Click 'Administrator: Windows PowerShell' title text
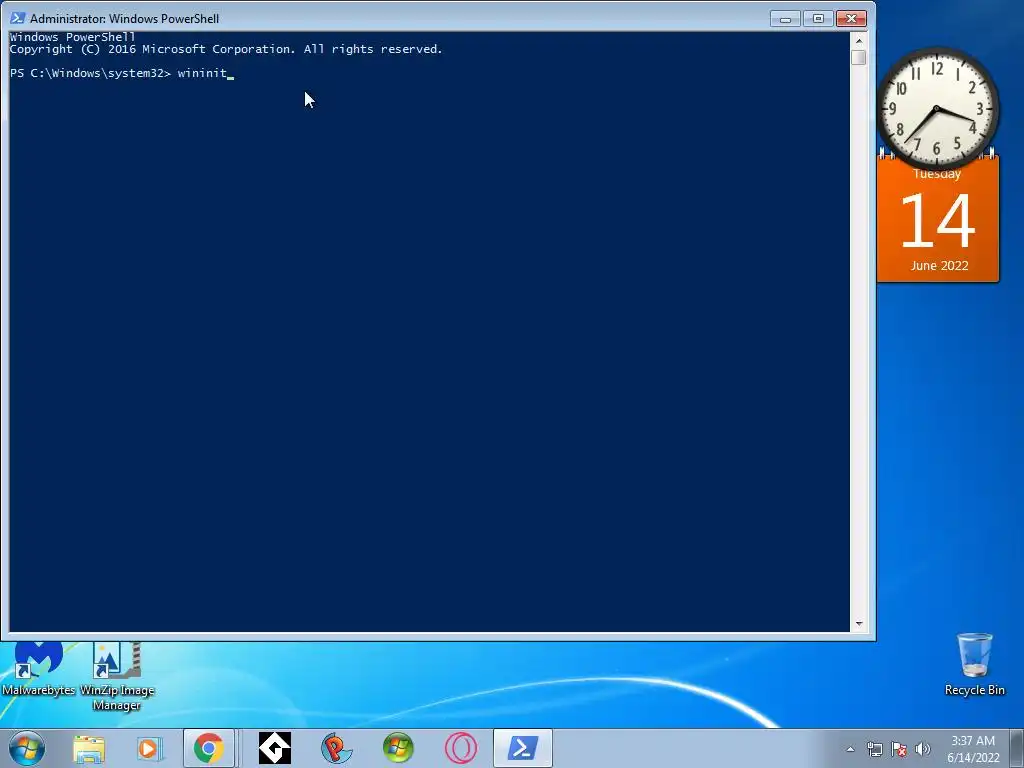The image size is (1024, 768). (124, 19)
